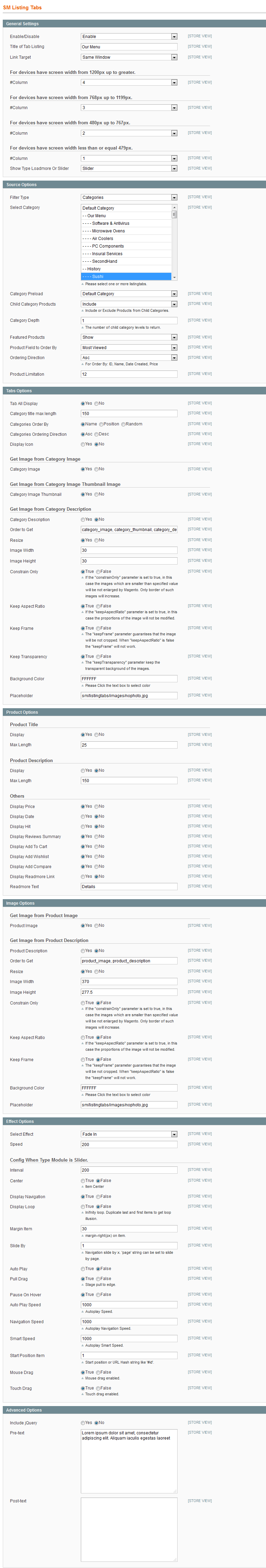266x1568 pixels.
Task: Set Display Icon to Yes
Action: point(83,444)
